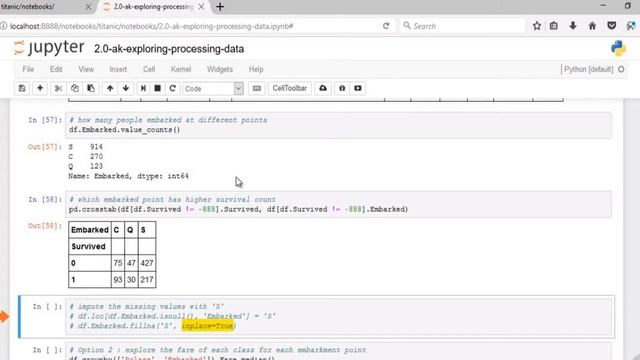The image size is (640, 360).
Task: Click the CellToolbar button
Action: 289,88
